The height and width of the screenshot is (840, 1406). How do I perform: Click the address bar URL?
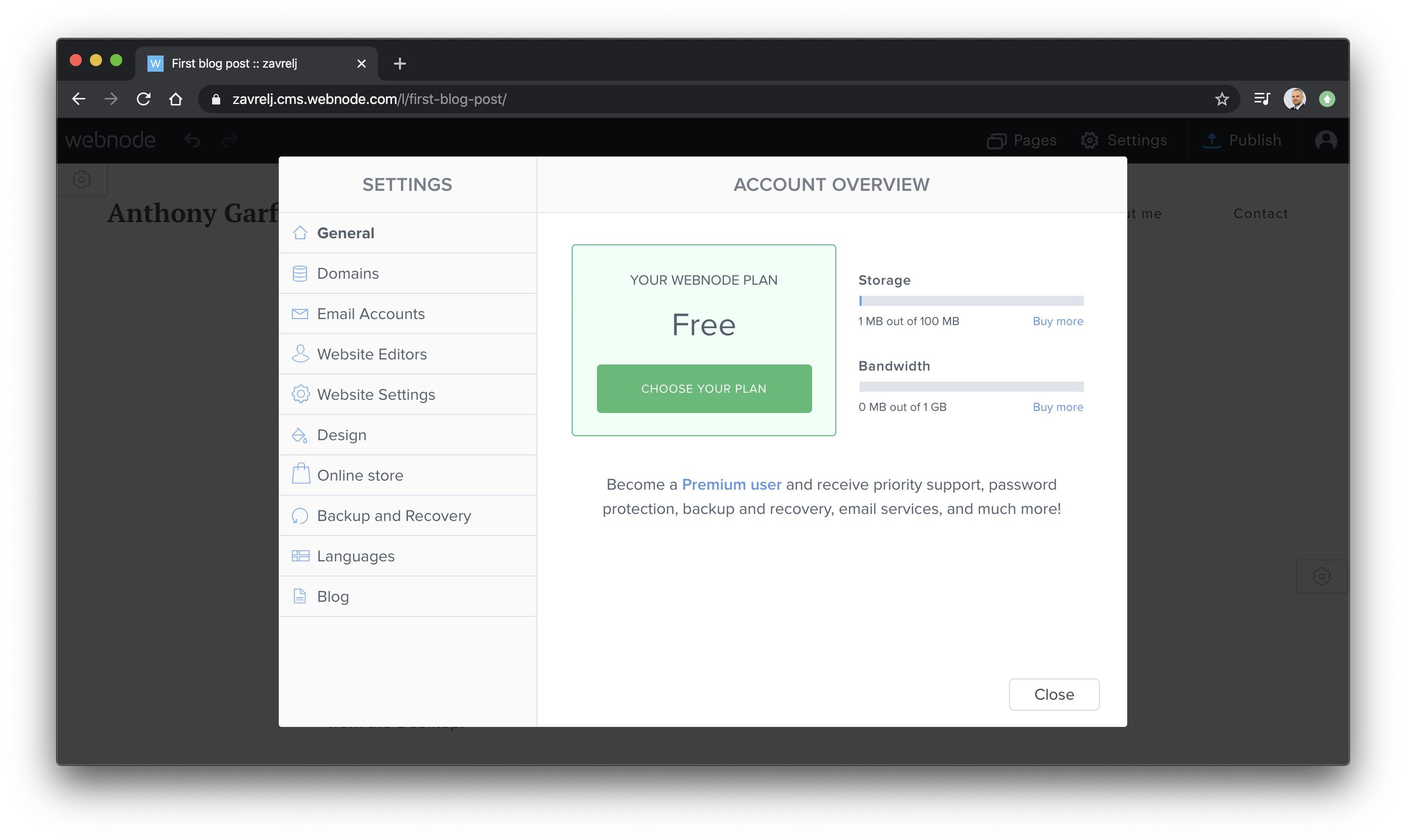click(x=369, y=99)
